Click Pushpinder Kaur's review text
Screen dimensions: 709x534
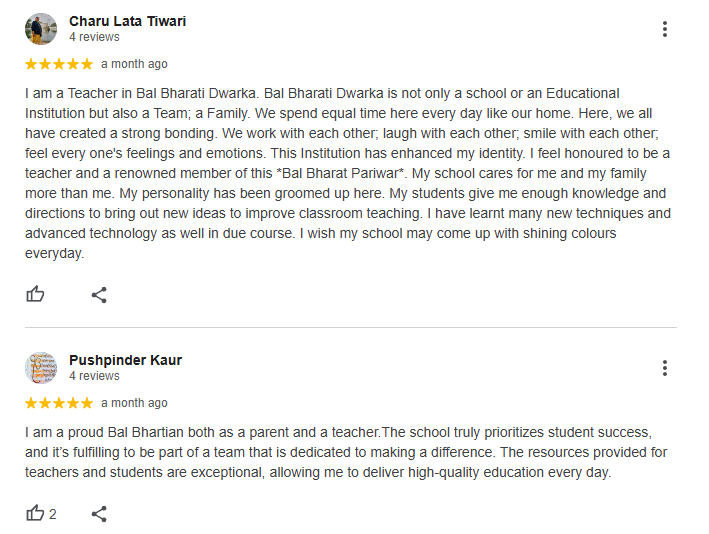(346, 452)
